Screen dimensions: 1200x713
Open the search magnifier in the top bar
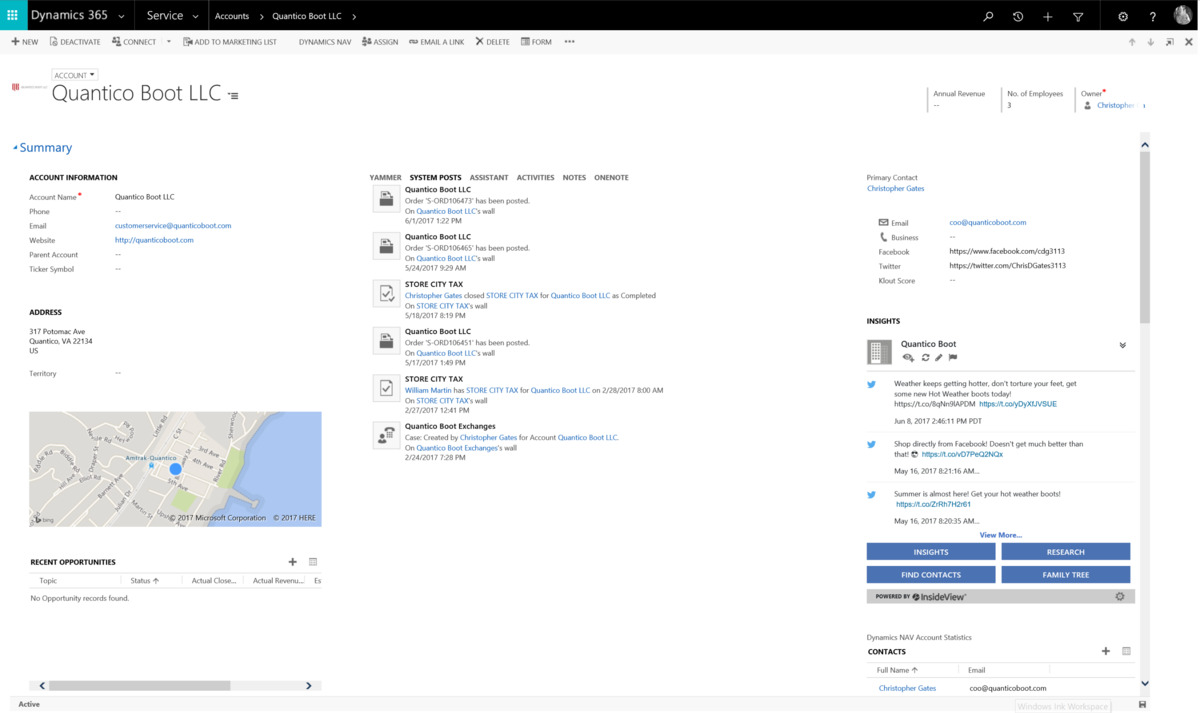pos(988,16)
